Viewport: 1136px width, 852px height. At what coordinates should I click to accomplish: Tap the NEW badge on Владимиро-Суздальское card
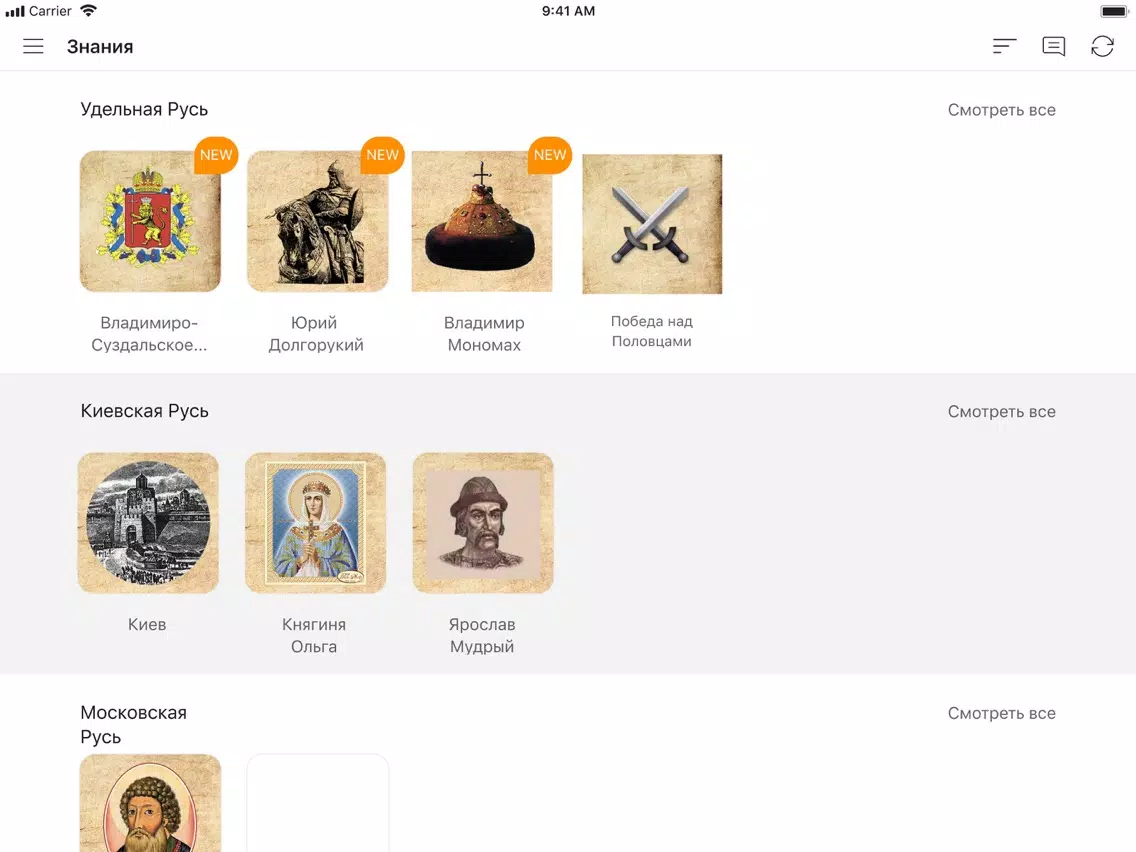tap(216, 155)
